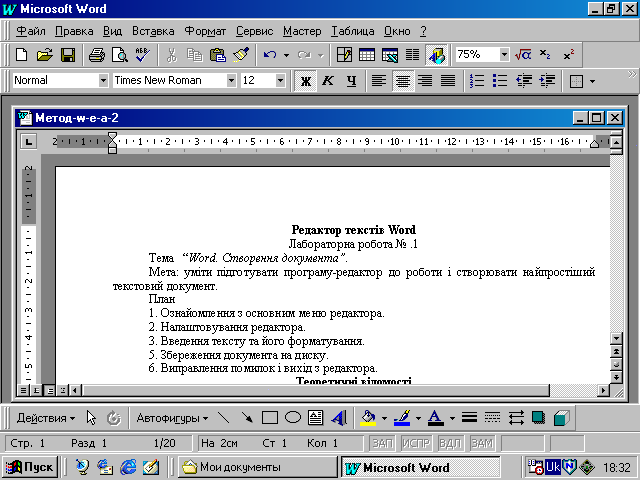Image resolution: width=640 pixels, height=480 pixels.
Task: Justify the paragraph text
Action: pos(448,81)
